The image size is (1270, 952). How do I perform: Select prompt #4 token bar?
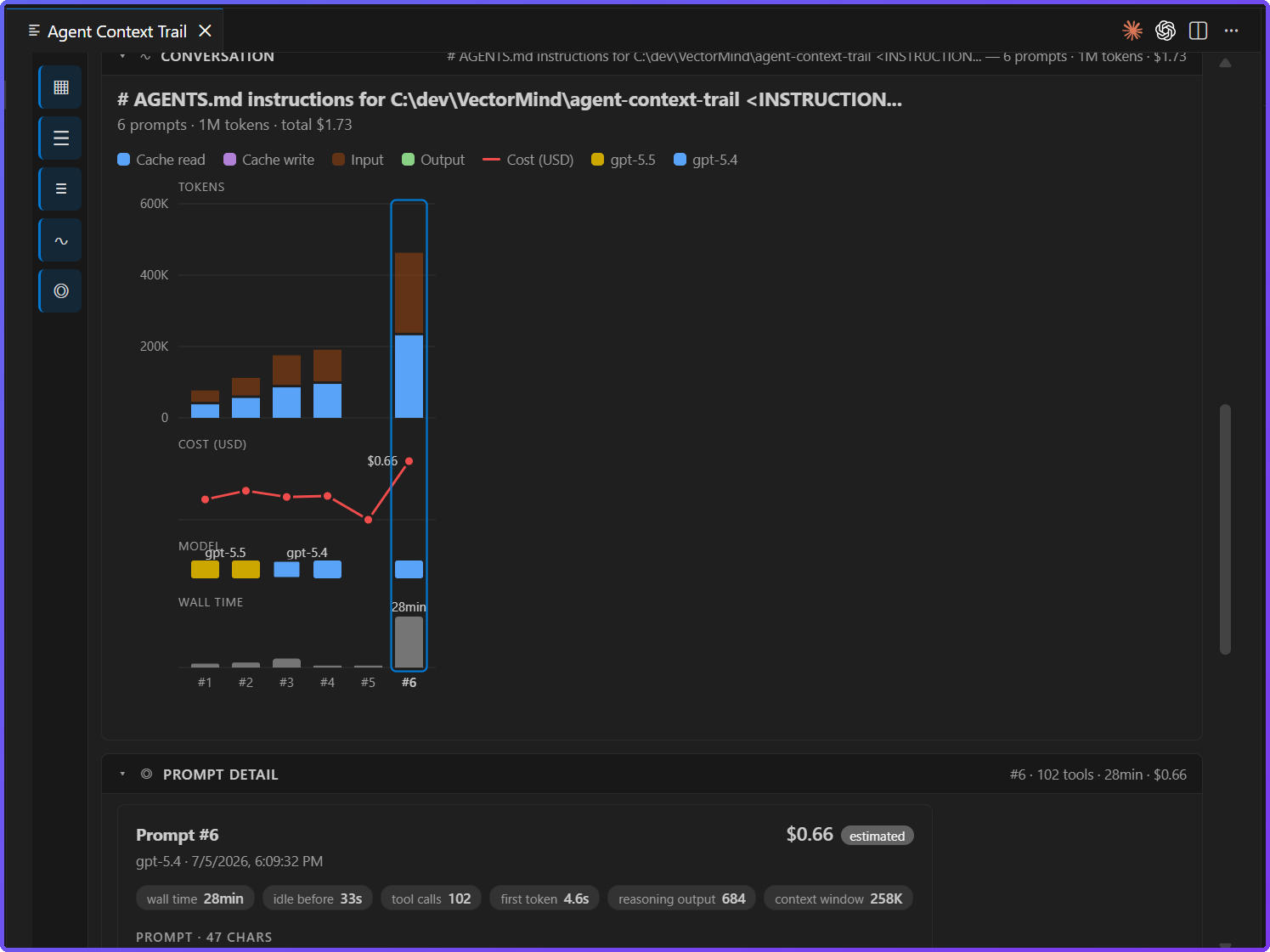[x=327, y=384]
